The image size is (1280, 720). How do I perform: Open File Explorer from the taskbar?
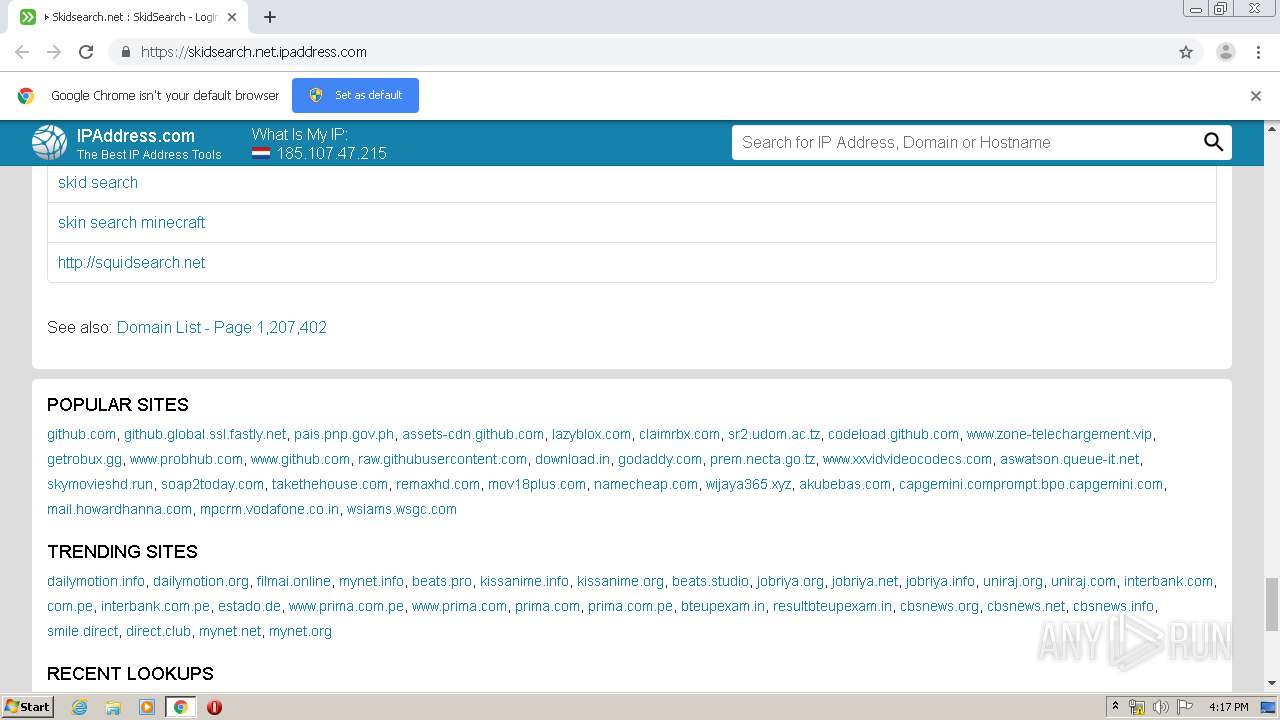tap(113, 707)
